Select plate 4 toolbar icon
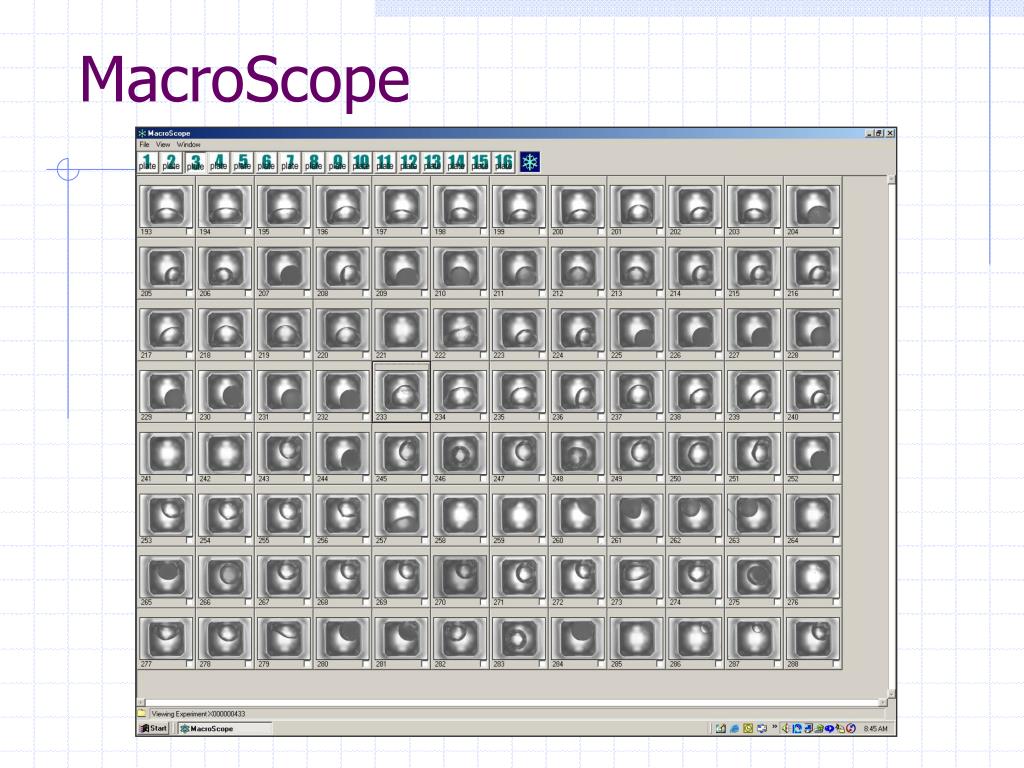 pyautogui.click(x=219, y=162)
